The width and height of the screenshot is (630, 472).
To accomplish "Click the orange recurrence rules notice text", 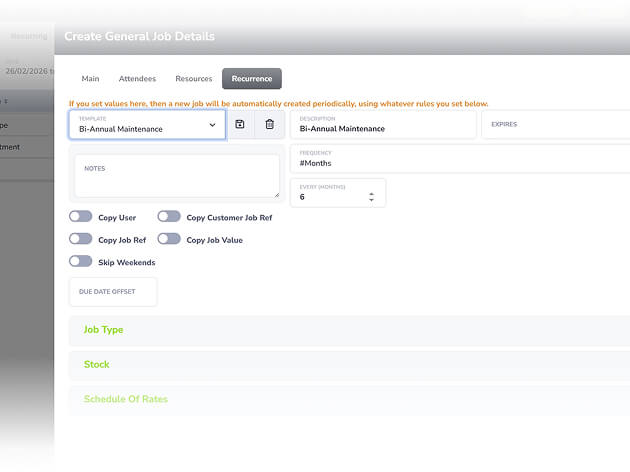I will [x=278, y=104].
